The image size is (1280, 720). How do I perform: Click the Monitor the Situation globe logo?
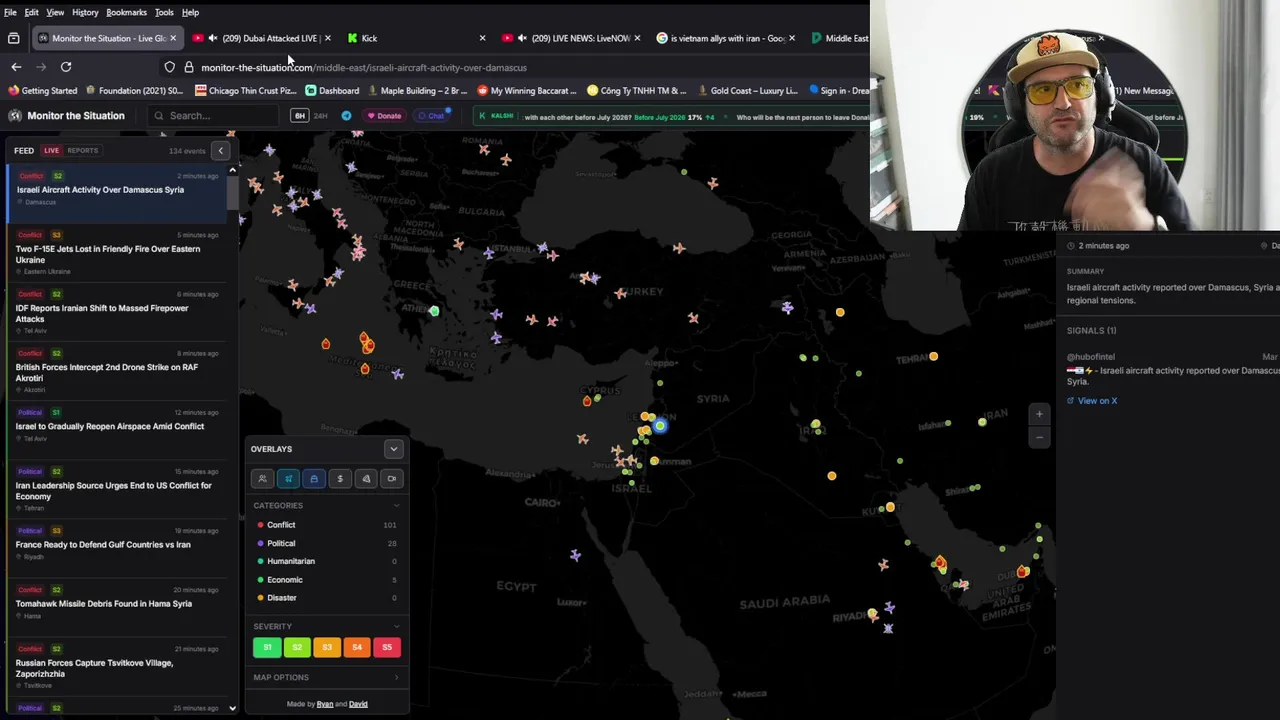15,116
